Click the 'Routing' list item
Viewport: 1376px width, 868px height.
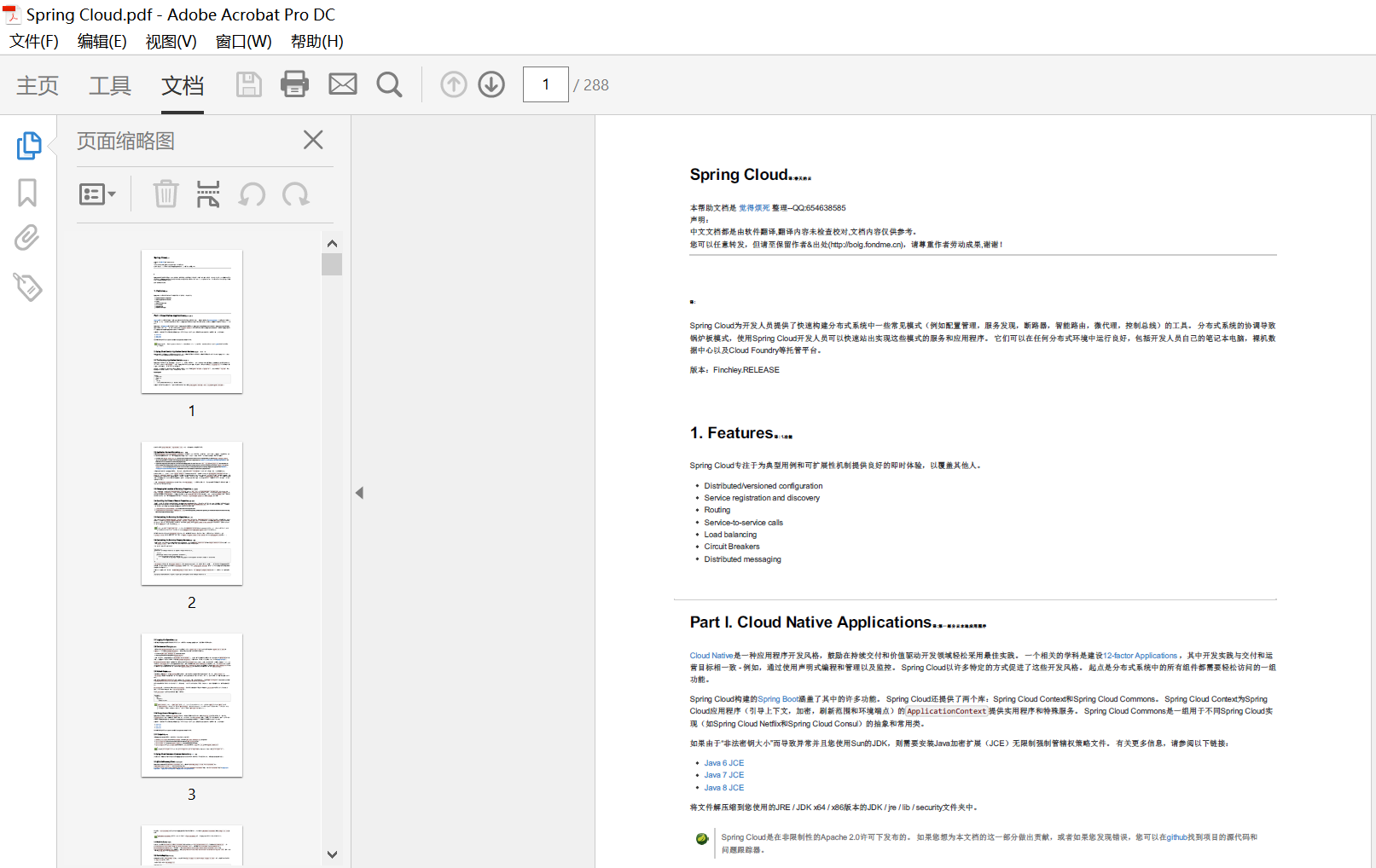[x=717, y=510]
